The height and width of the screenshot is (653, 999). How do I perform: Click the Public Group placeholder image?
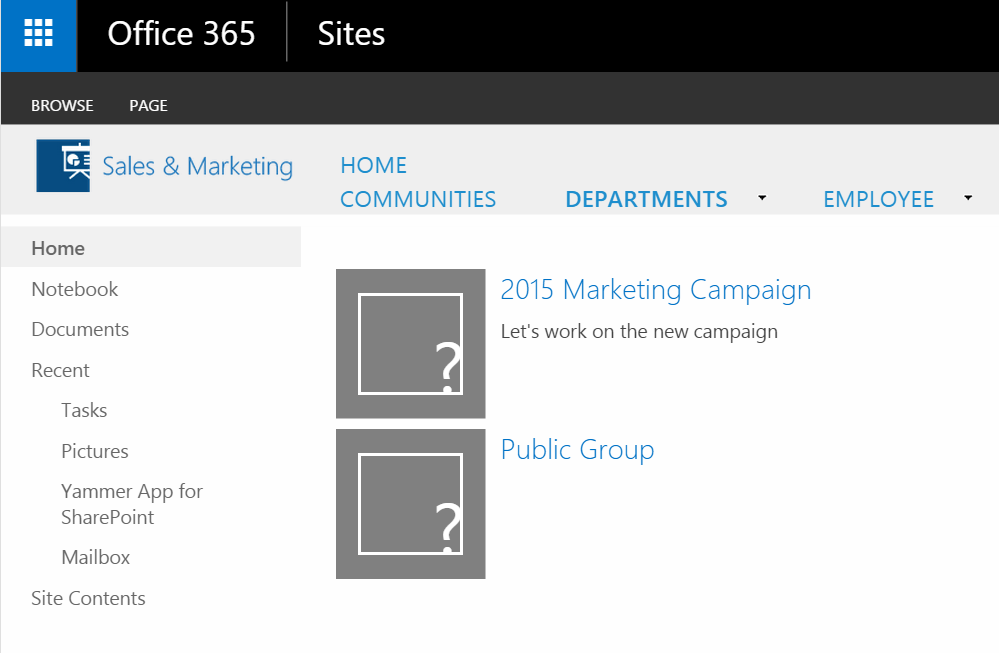(x=411, y=504)
